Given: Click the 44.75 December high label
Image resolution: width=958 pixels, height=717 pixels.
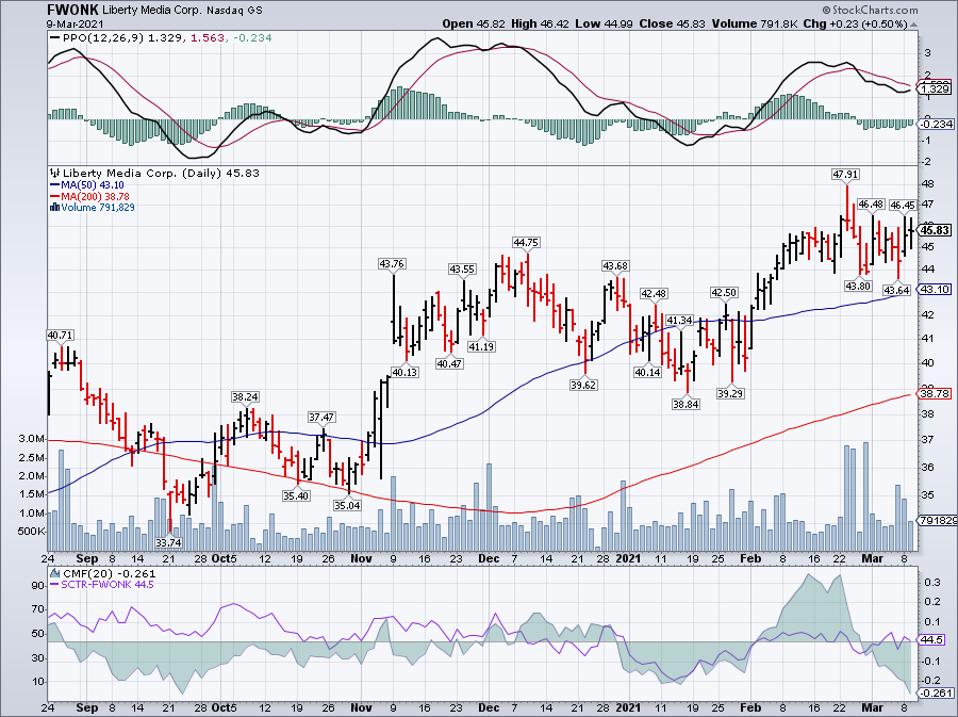Looking at the screenshot, I should (x=525, y=242).
